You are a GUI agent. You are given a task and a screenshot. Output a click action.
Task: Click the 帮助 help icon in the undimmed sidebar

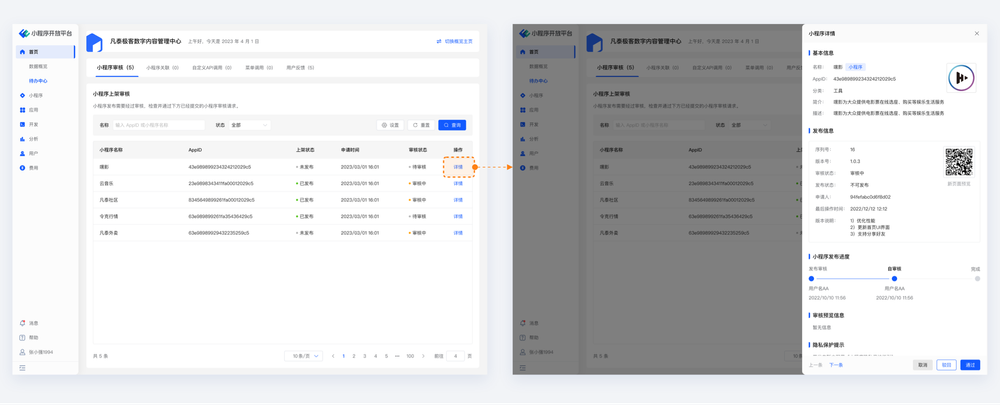[23, 338]
